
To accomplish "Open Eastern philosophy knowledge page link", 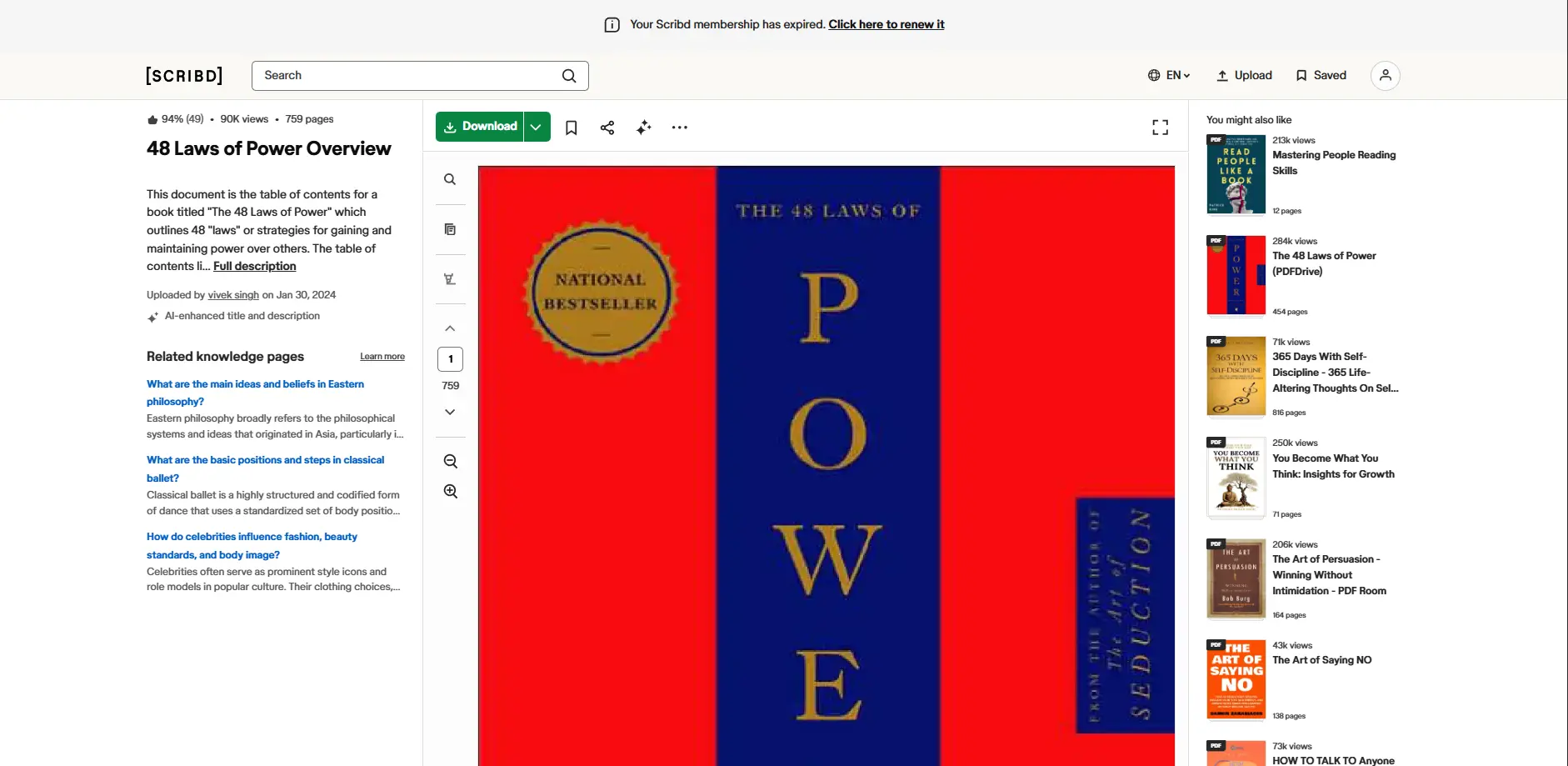I will tap(255, 393).
